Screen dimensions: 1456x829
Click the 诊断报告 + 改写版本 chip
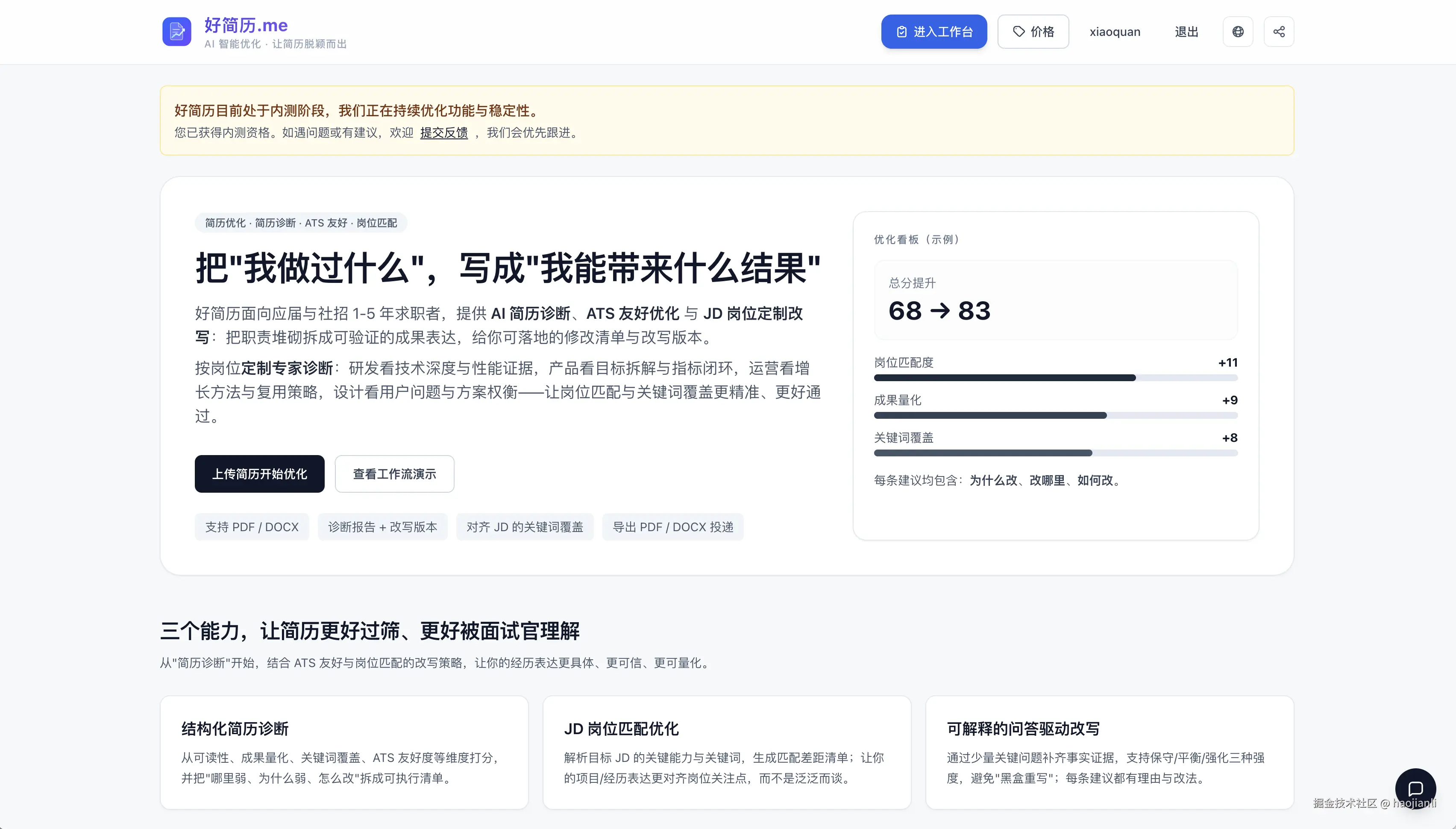382,526
